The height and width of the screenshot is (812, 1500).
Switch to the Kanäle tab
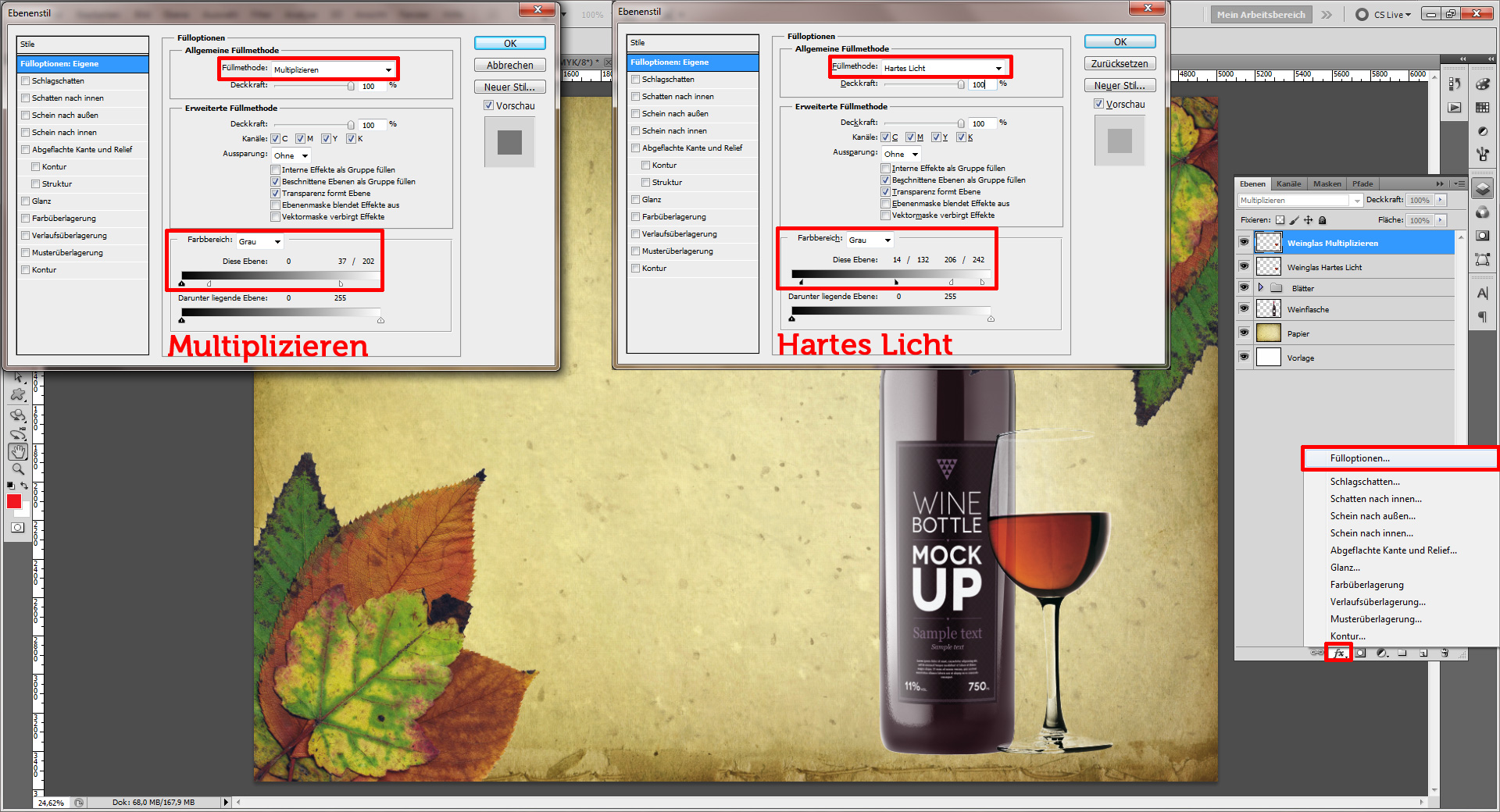(x=1289, y=183)
